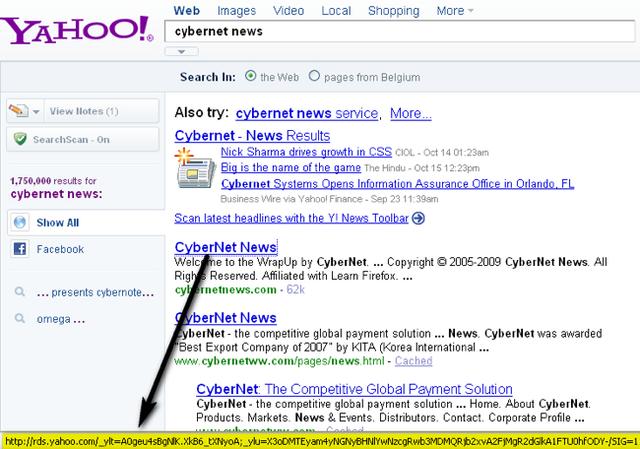Click magnifier icon beside presents cybernote
Image resolution: width=640 pixels, height=449 pixels.
pos(20,292)
